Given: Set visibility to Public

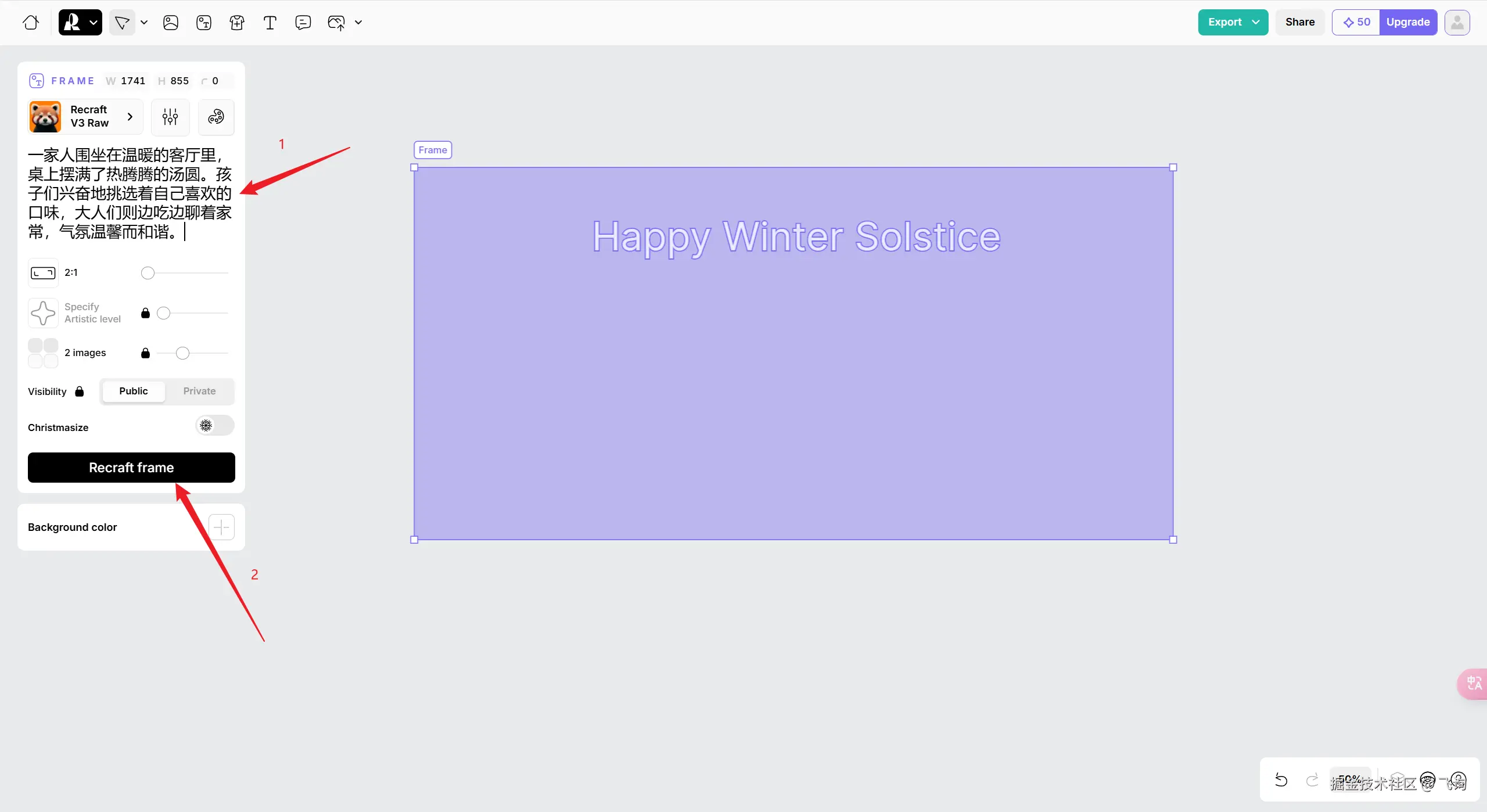Looking at the screenshot, I should pyautogui.click(x=133, y=391).
